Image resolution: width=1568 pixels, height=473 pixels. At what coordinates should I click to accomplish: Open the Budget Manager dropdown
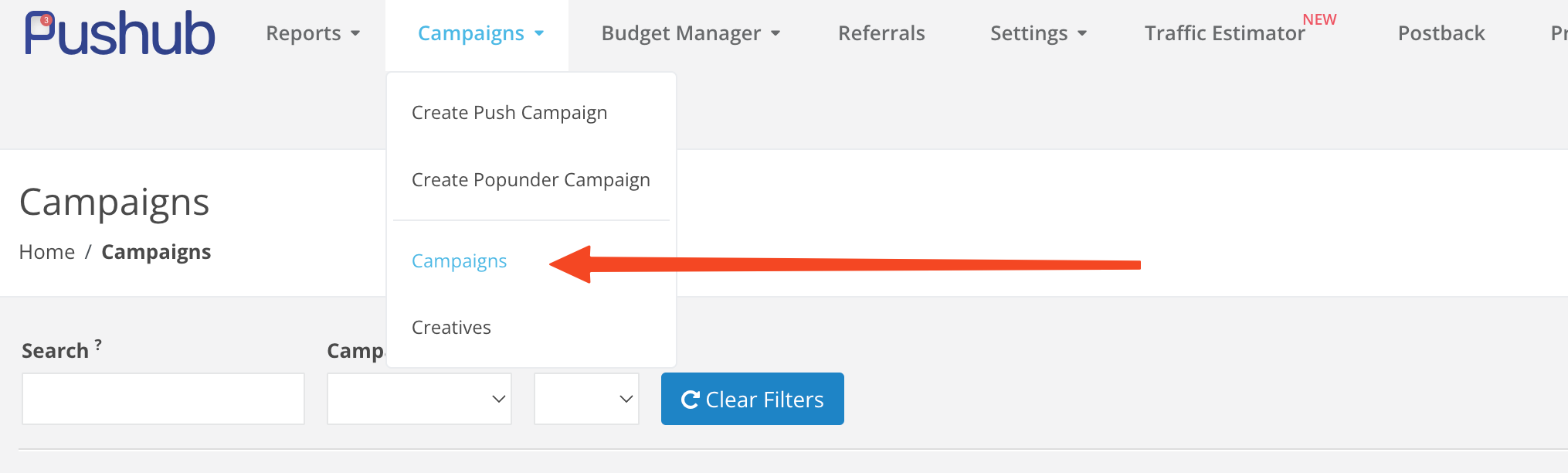pos(691,33)
